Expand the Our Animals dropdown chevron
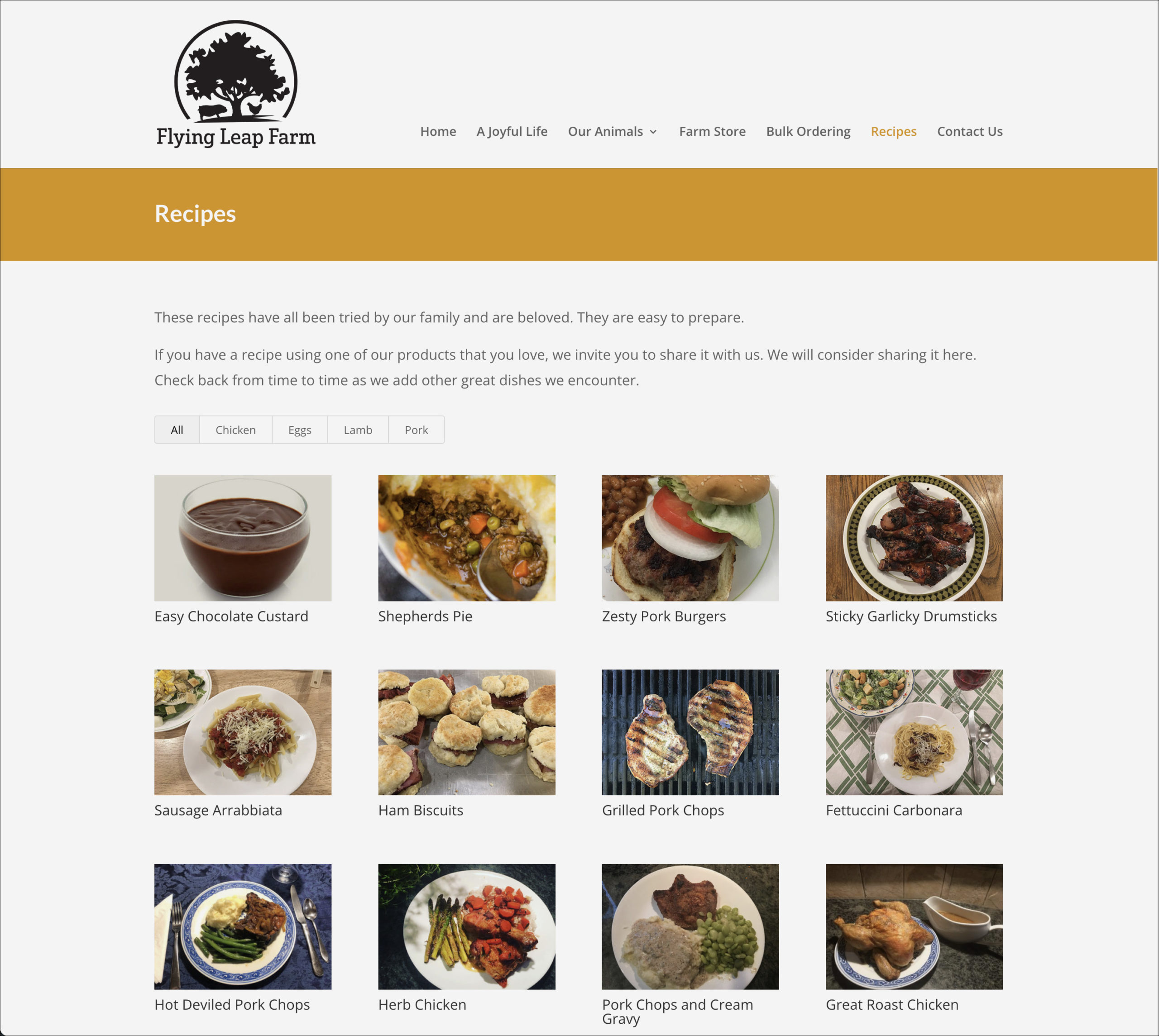 653,132
